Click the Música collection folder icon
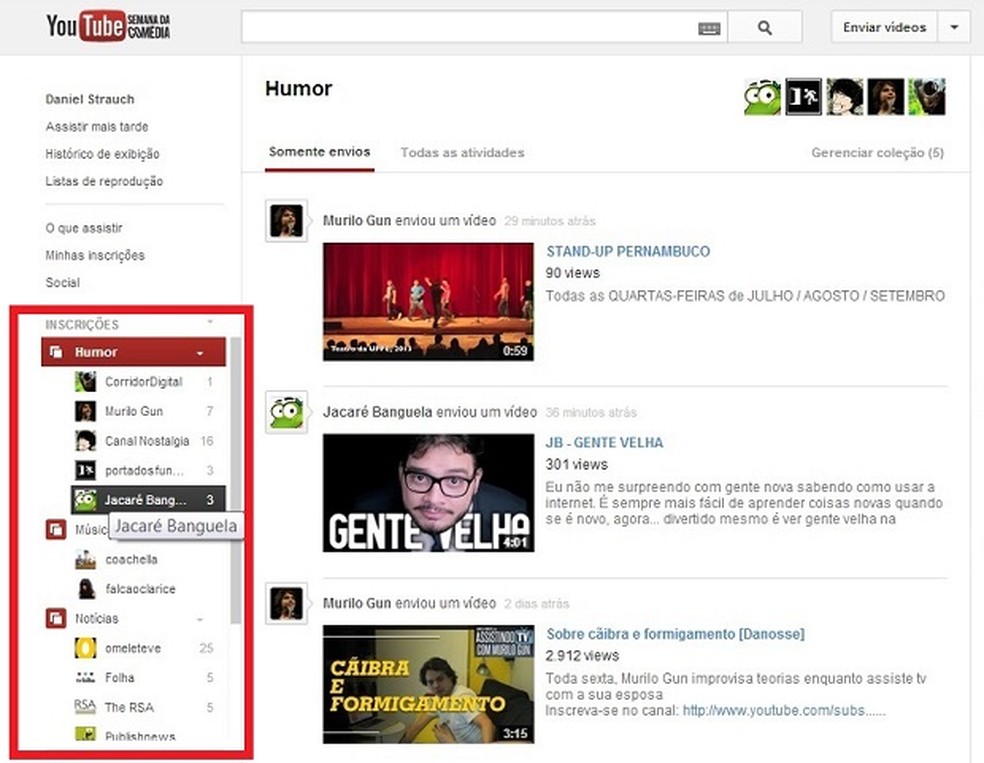Image resolution: width=984 pixels, height=763 pixels. point(56,529)
